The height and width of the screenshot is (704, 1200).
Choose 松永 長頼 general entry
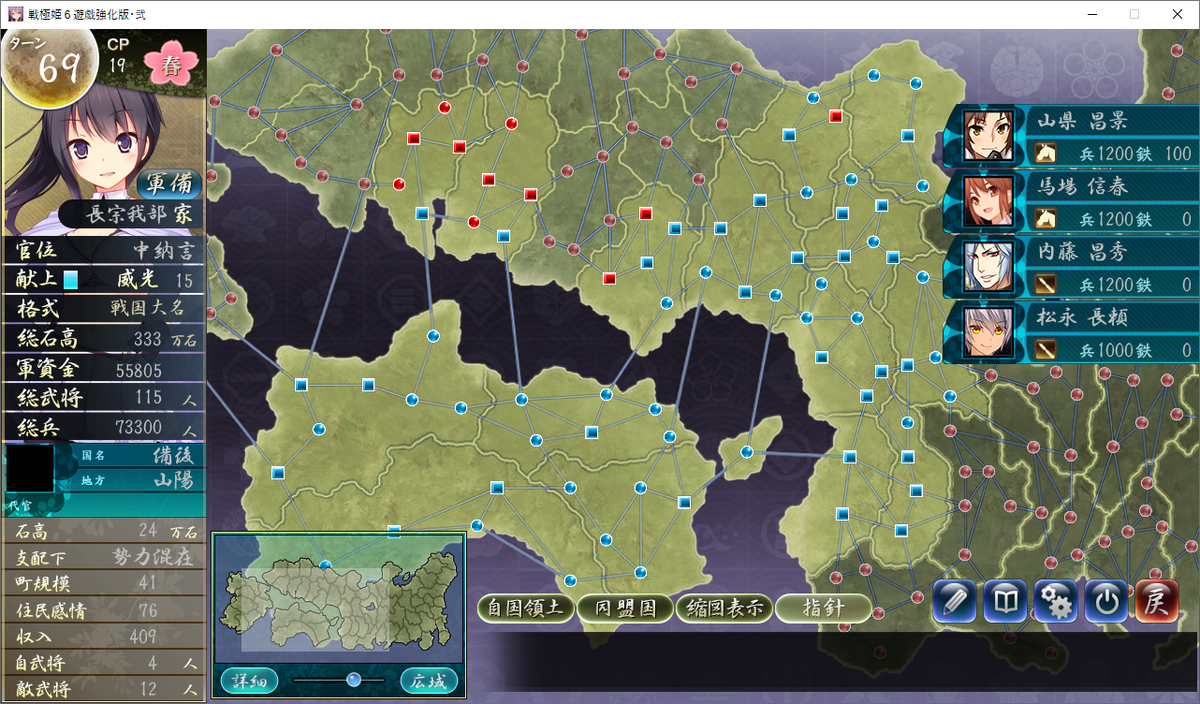(x=1070, y=332)
